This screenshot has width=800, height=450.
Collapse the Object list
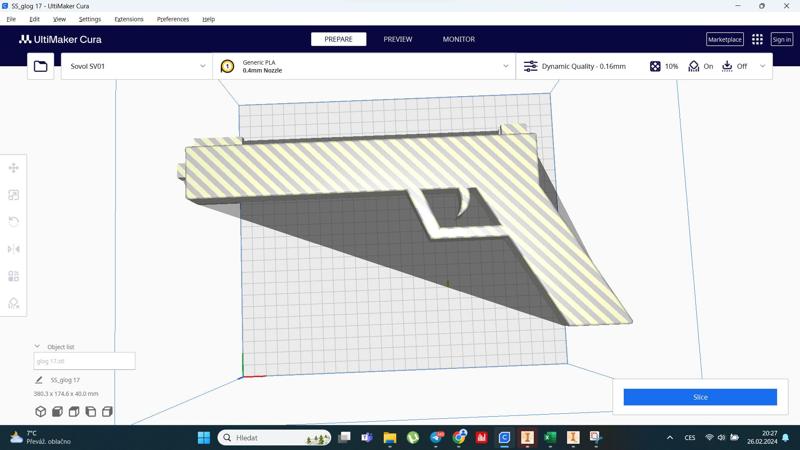(37, 346)
